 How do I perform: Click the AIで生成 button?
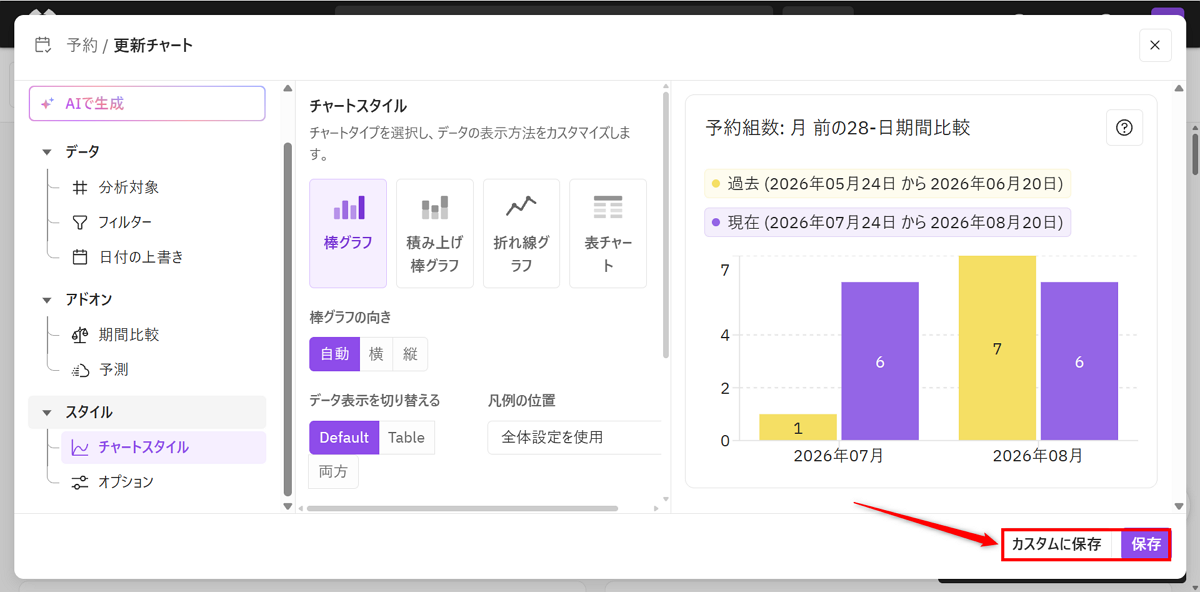coord(147,103)
